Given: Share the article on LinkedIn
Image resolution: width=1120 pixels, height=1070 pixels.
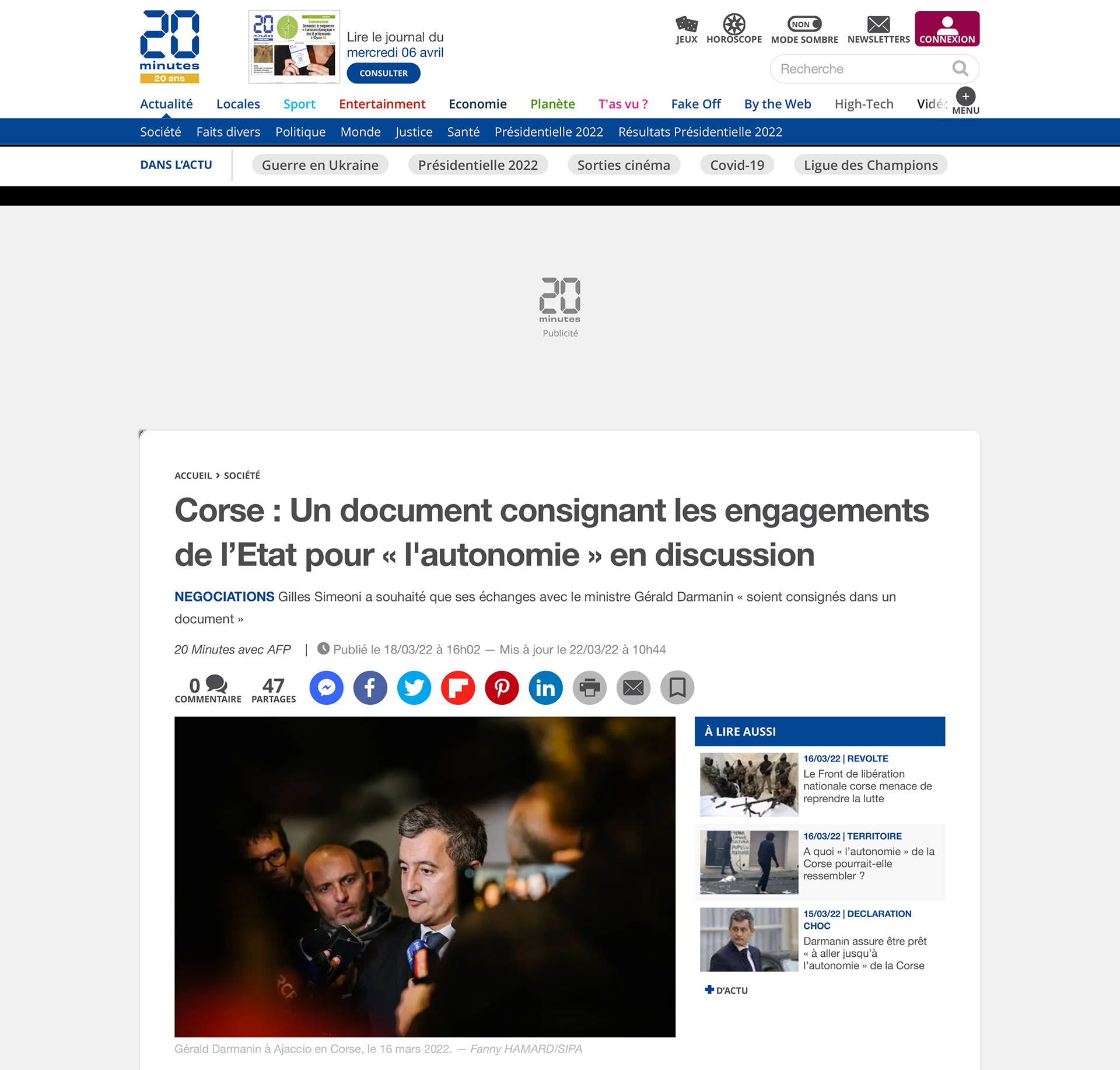Looking at the screenshot, I should tap(545, 688).
